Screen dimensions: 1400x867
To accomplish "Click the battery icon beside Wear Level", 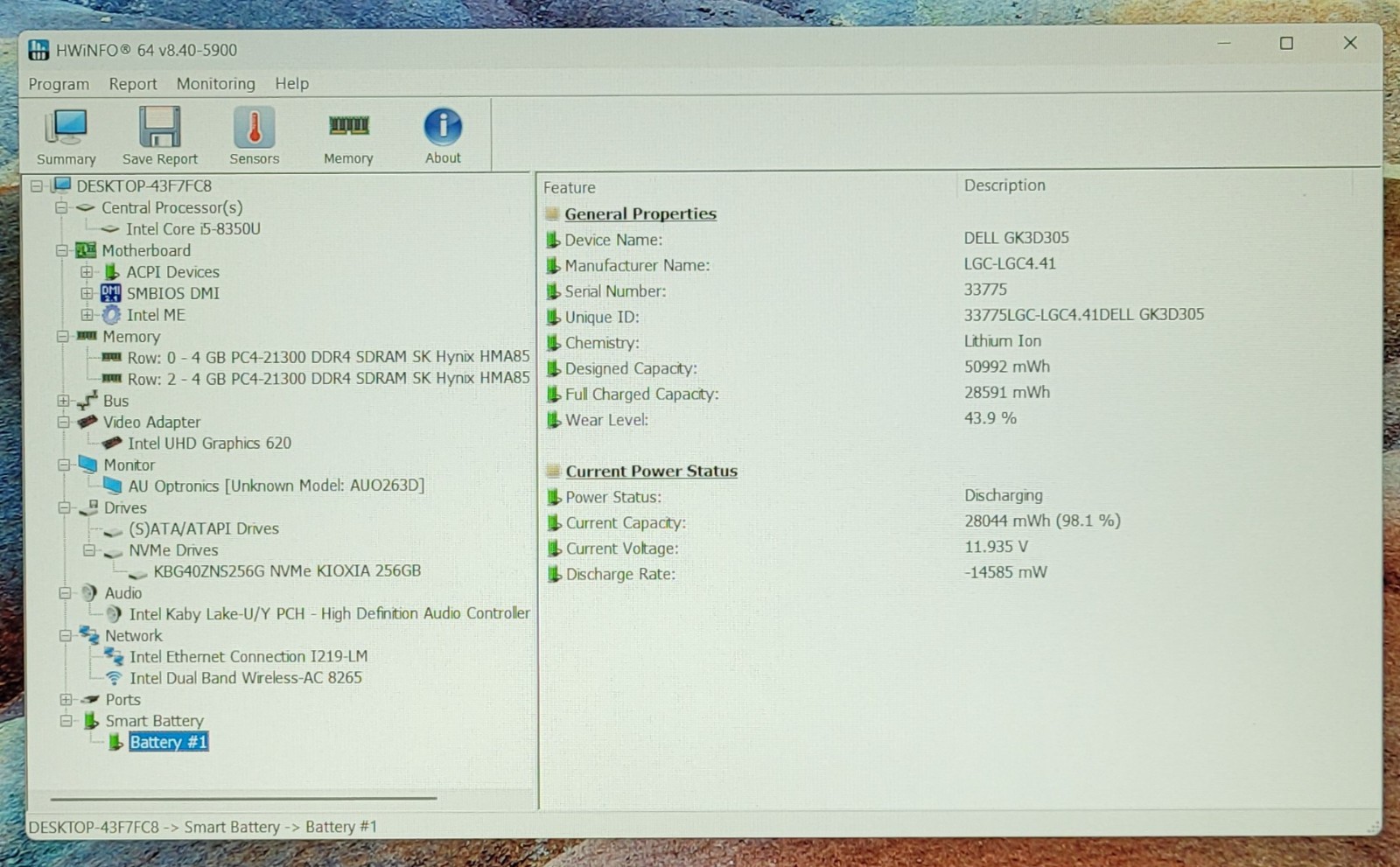I will [x=553, y=420].
